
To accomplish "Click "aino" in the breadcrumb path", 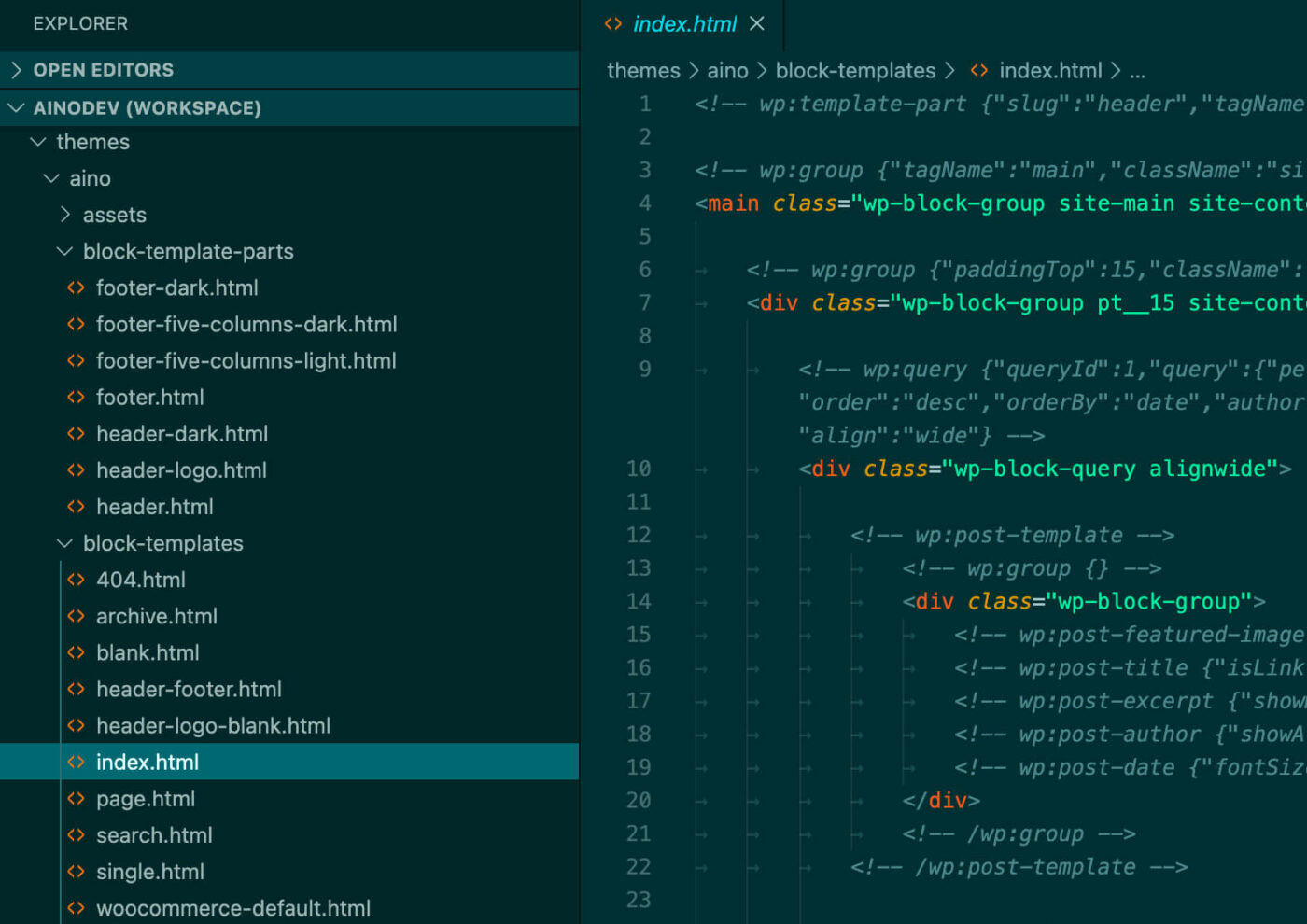I will click(727, 70).
